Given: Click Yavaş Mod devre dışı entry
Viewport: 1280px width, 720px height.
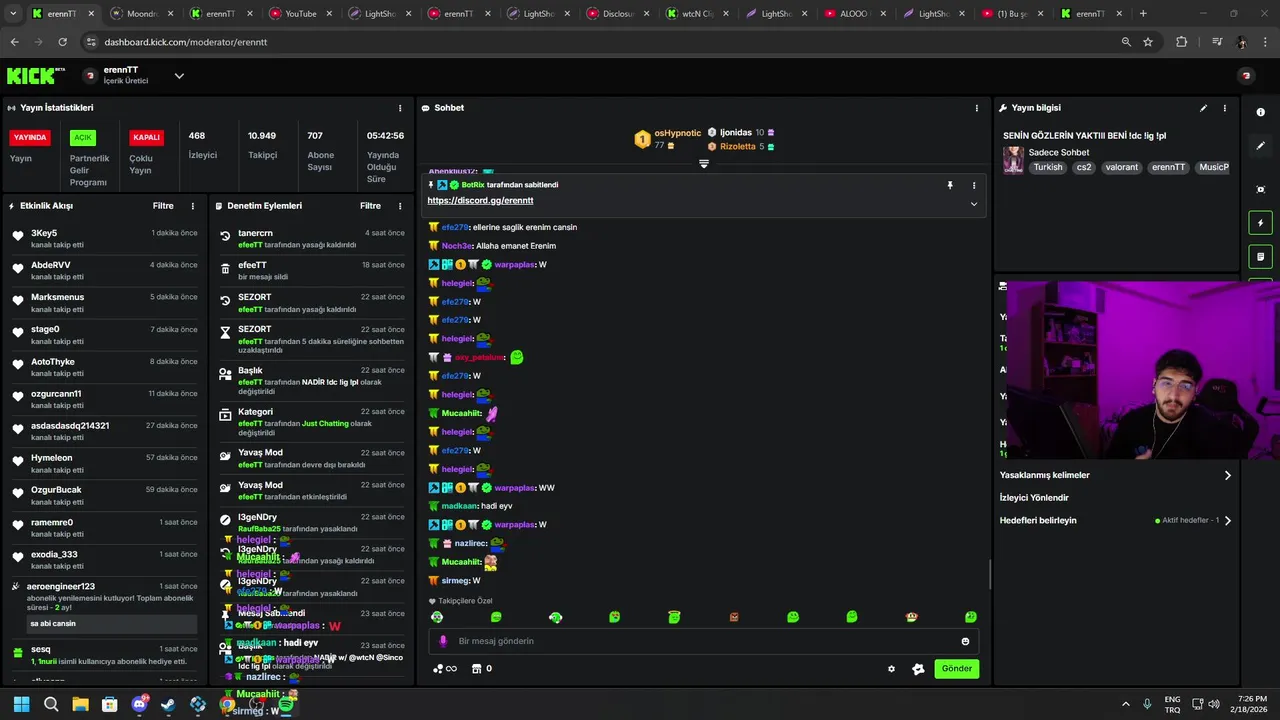Looking at the screenshot, I should point(311,458).
